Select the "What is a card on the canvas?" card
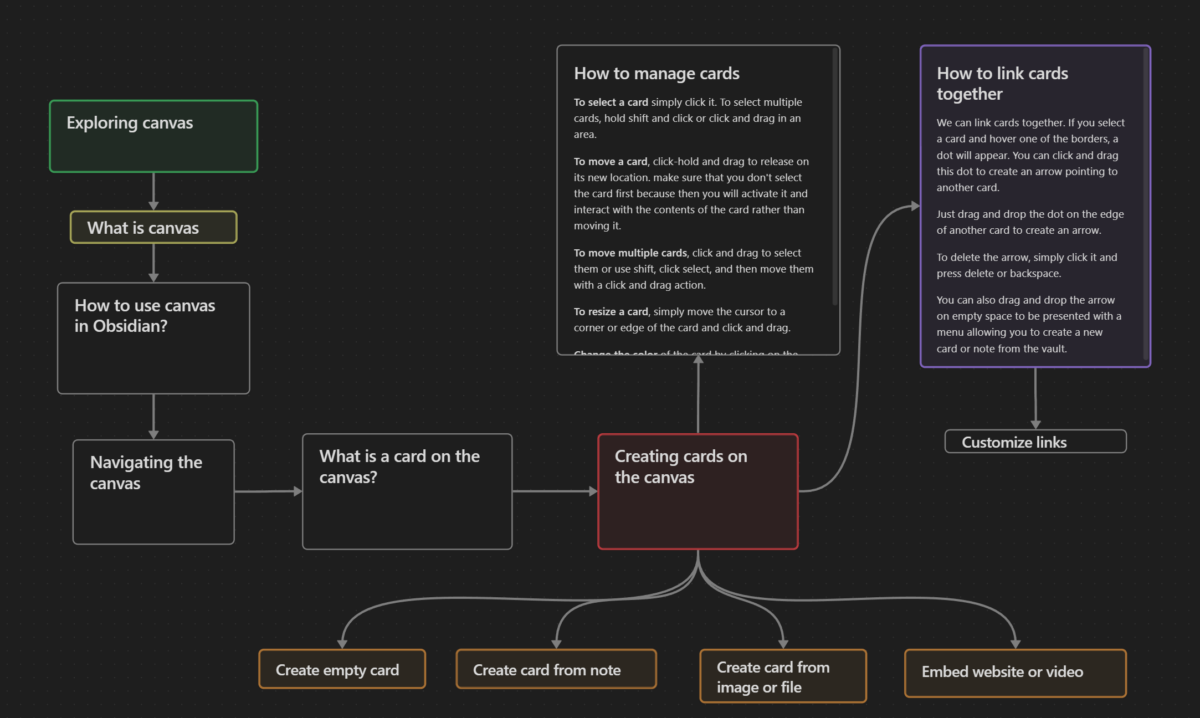Viewport: 1200px width, 718px height. [407, 491]
